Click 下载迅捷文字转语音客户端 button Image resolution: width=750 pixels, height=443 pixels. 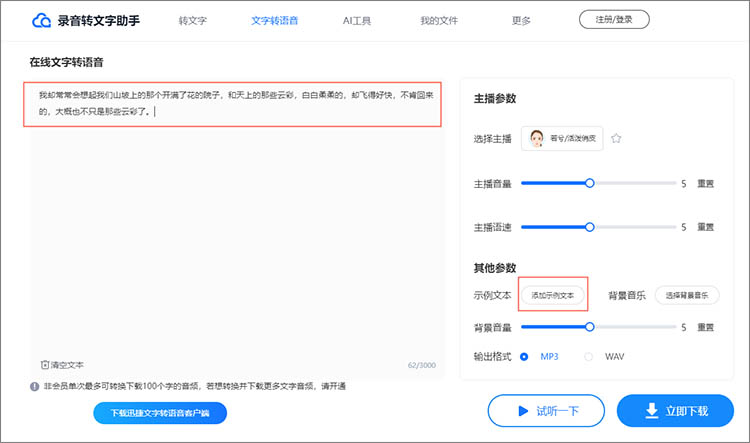pyautogui.click(x=160, y=413)
